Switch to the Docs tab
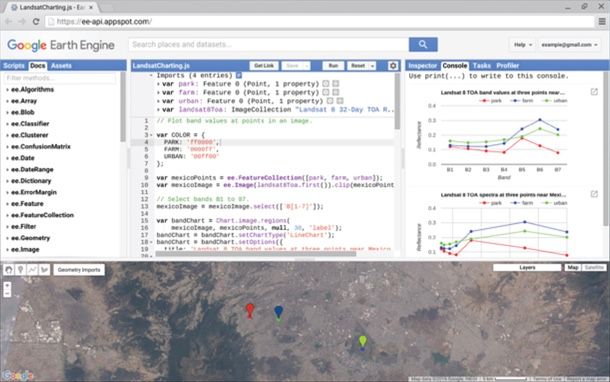The image size is (610, 382). click(x=38, y=66)
